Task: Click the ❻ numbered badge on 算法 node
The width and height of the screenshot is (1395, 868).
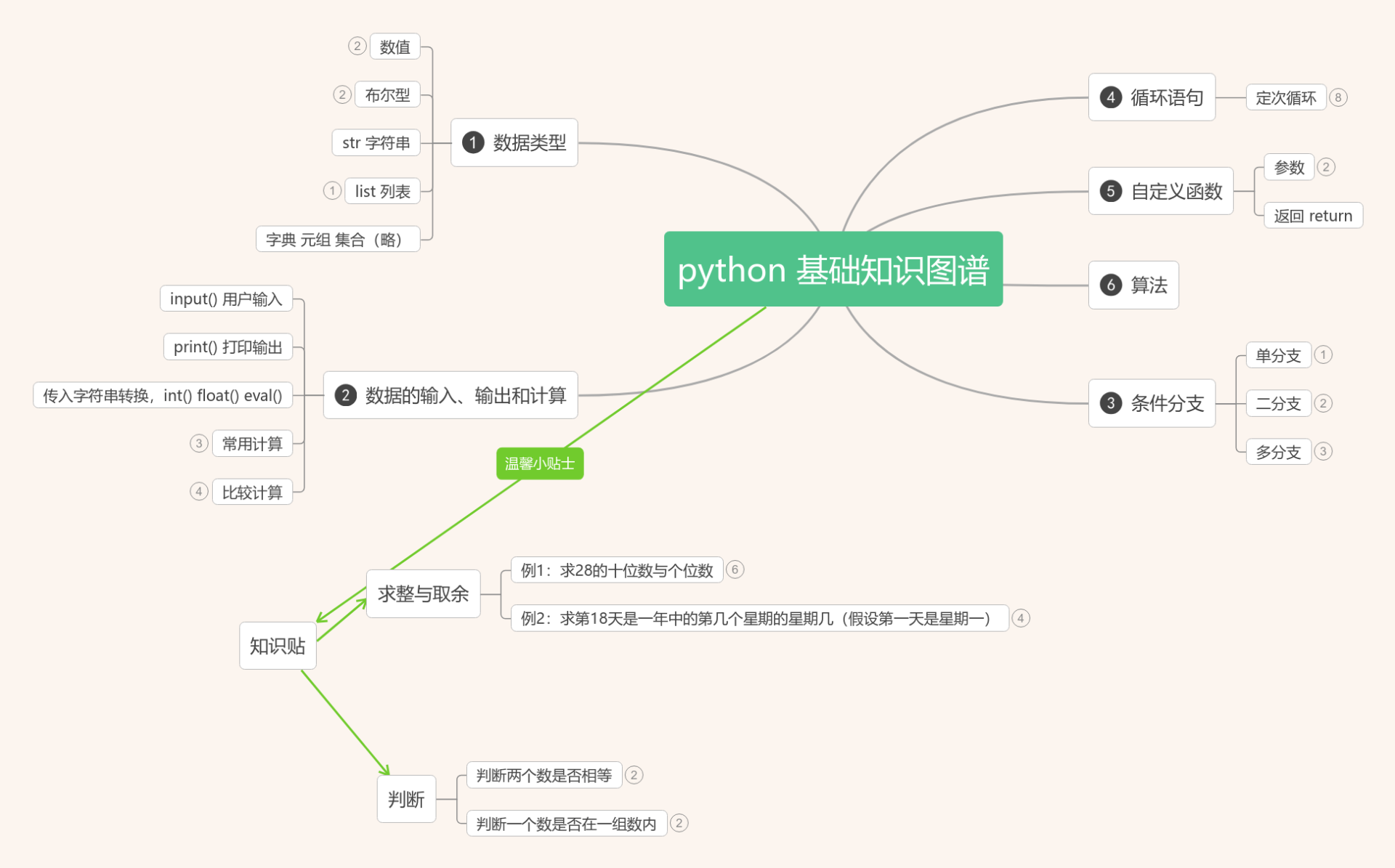Action: click(x=1111, y=285)
